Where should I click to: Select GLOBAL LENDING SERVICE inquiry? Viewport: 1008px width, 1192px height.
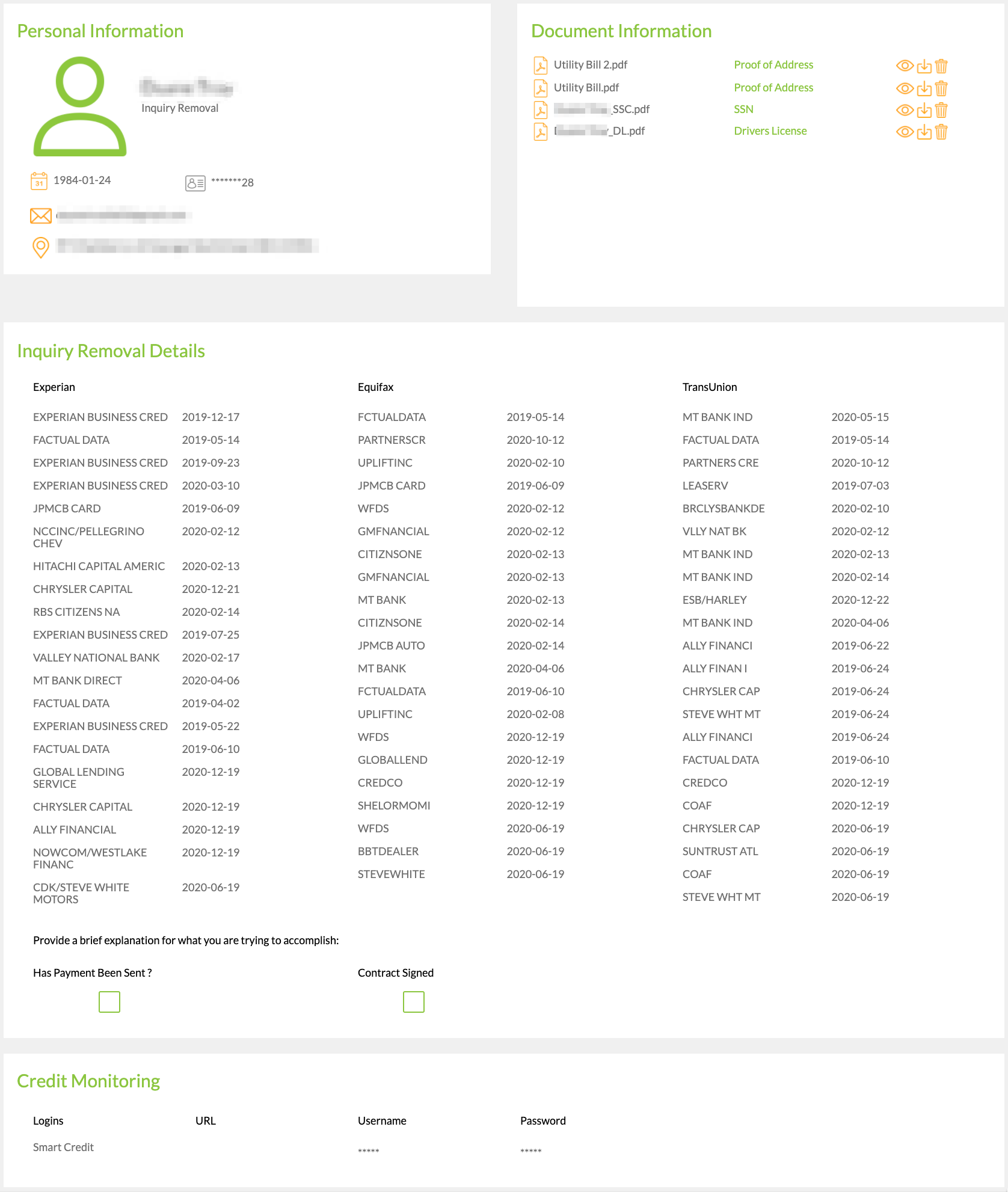79,778
